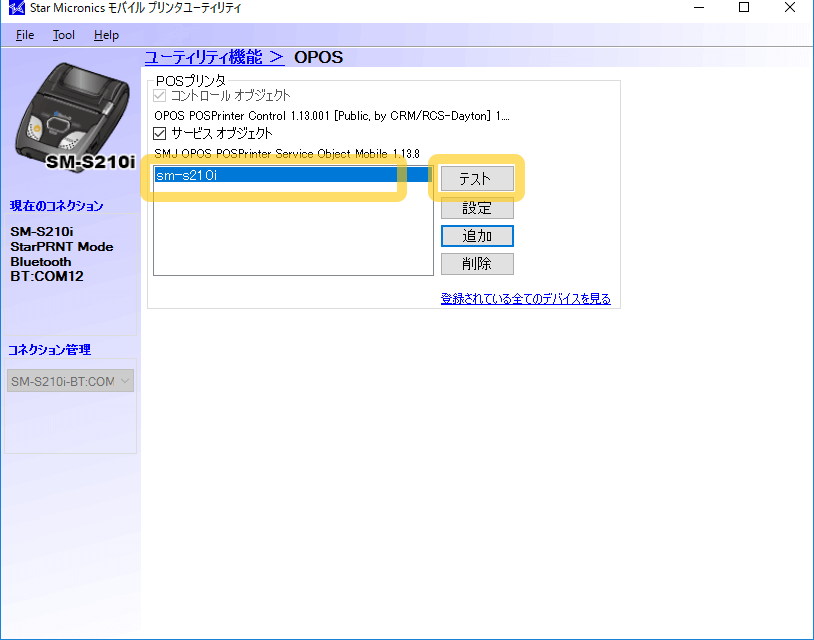Close the Star Micronics utility window
This screenshot has width=814, height=640.
(789, 9)
